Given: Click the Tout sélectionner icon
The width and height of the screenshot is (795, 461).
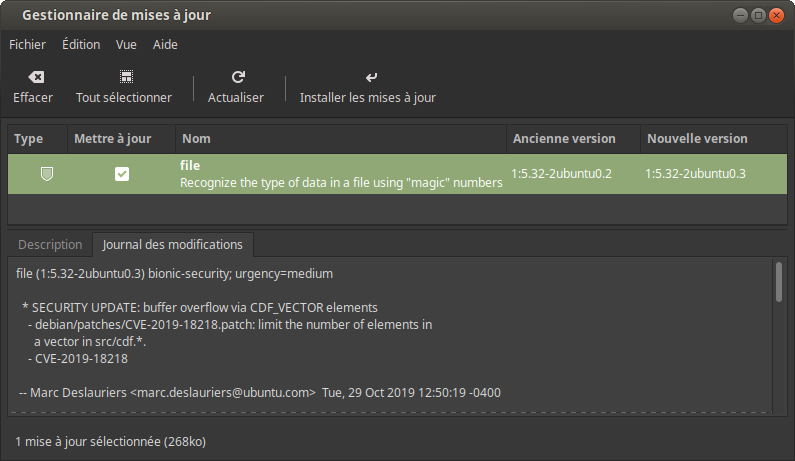Looking at the screenshot, I should coord(126,77).
